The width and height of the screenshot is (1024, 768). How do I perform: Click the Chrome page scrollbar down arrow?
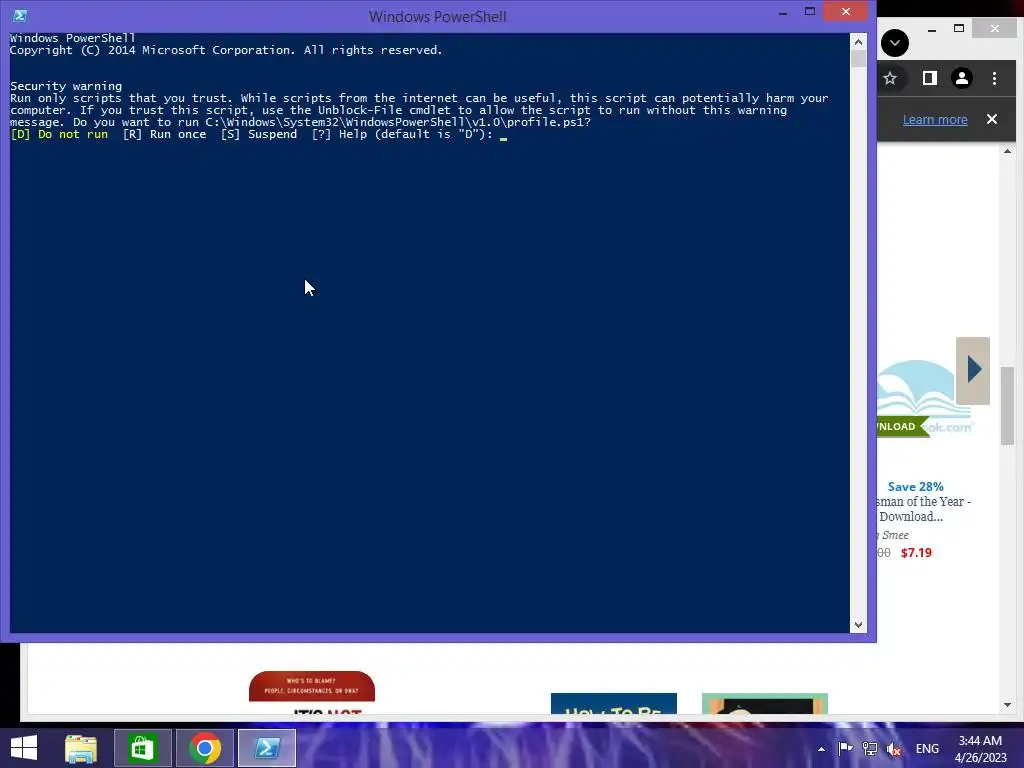[1007, 705]
